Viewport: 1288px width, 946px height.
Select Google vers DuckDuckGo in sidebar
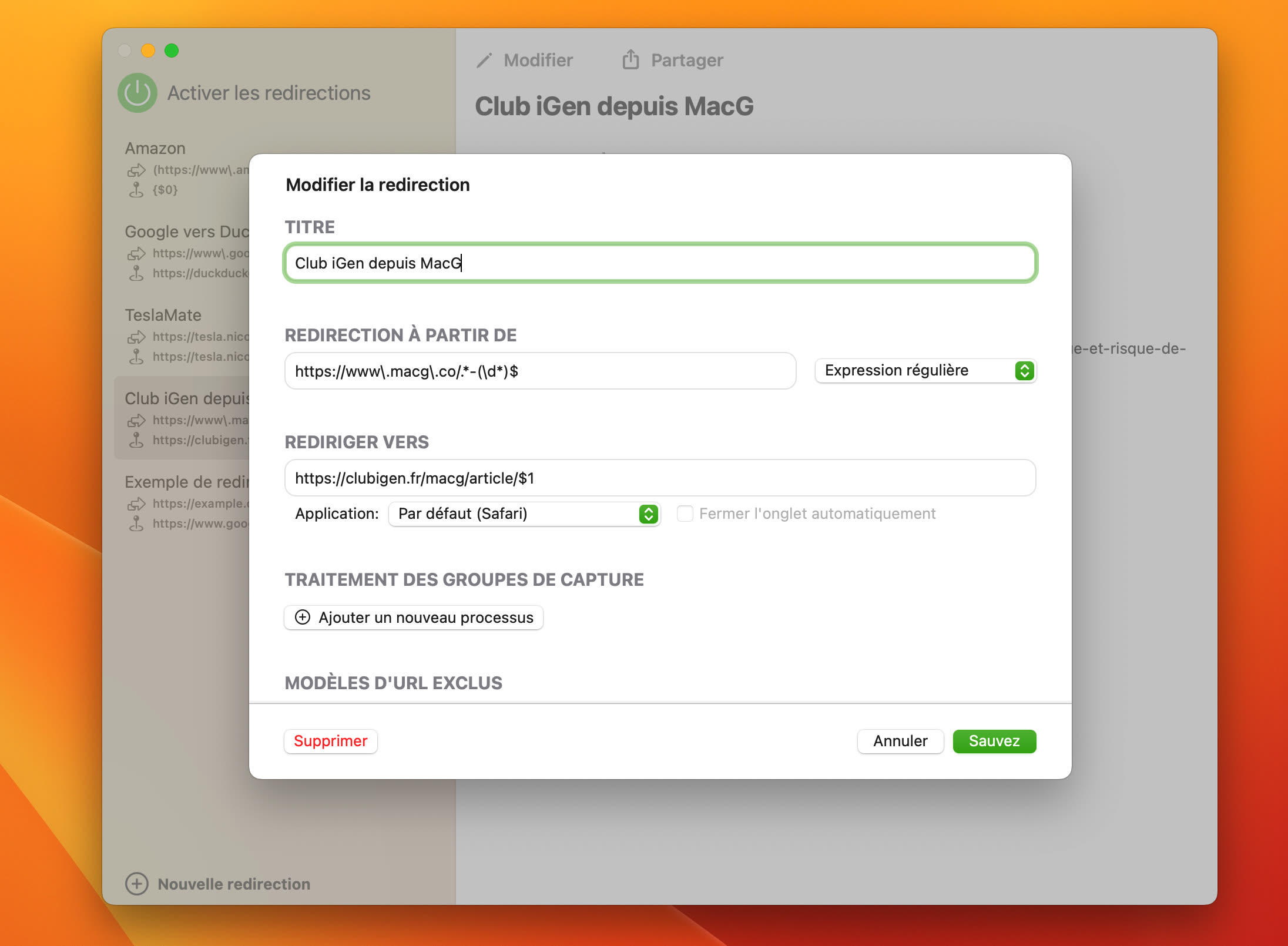click(187, 232)
